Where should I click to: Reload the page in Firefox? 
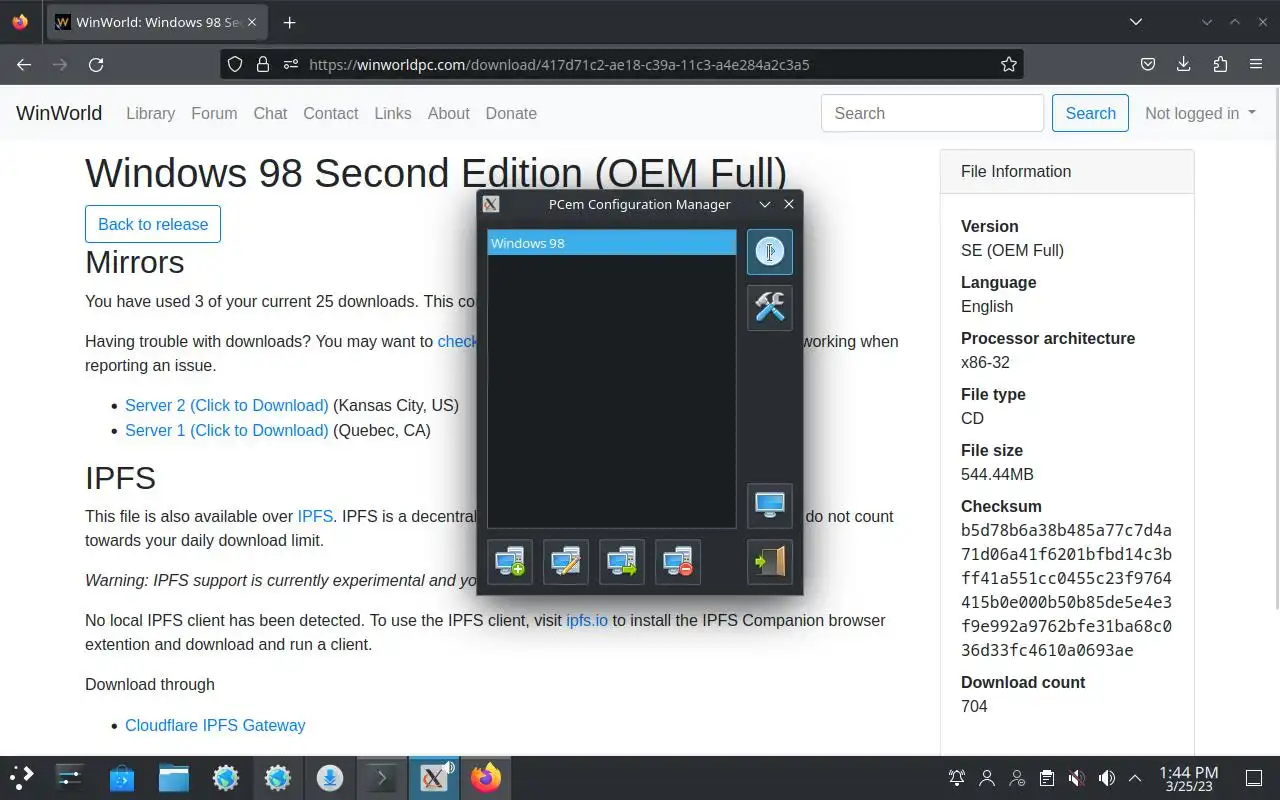(x=96, y=64)
